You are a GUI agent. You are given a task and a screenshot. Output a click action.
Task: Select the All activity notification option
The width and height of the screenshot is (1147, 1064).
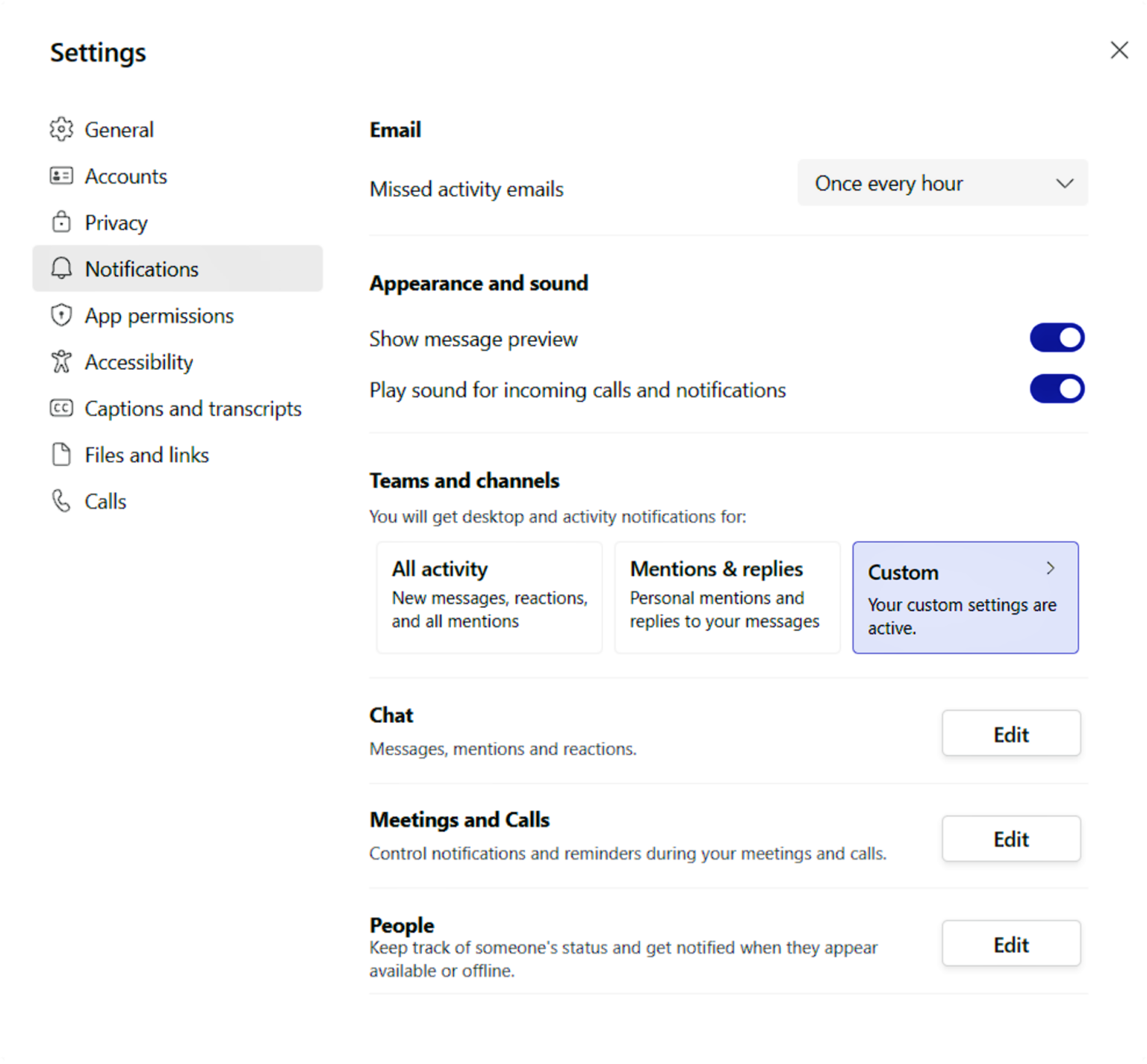tap(489, 596)
